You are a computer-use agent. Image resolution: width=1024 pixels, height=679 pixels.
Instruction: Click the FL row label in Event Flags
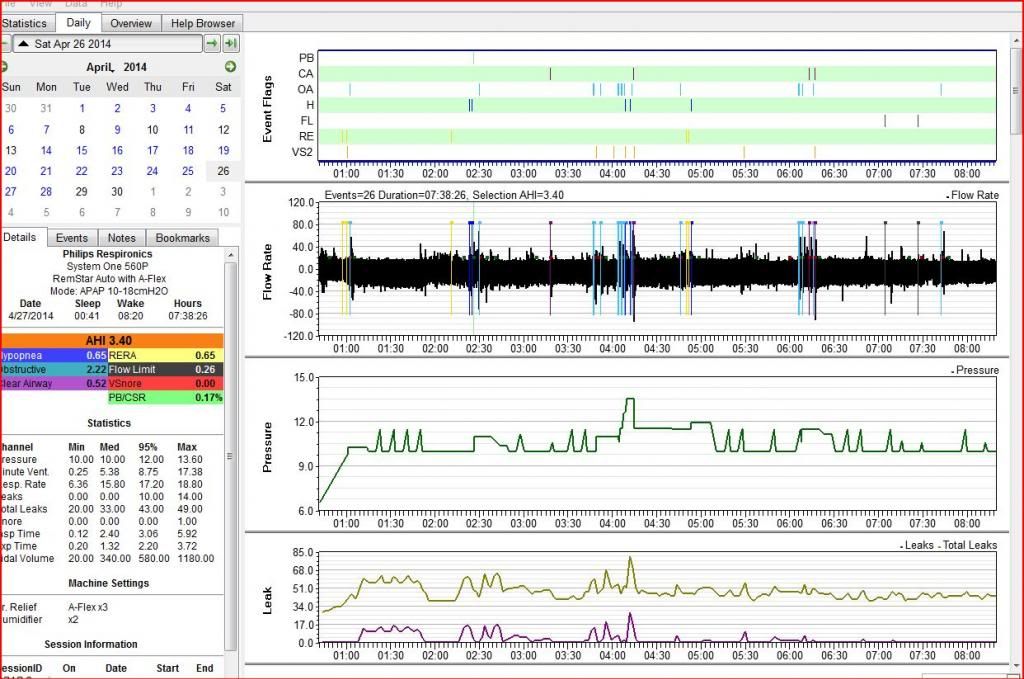pos(307,121)
